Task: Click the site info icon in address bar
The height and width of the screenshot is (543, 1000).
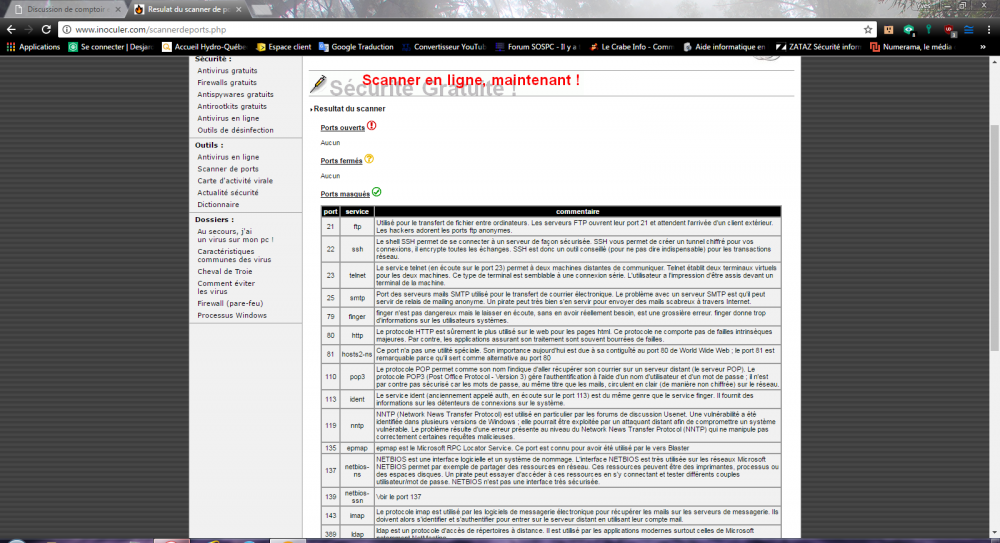Action: [66, 29]
